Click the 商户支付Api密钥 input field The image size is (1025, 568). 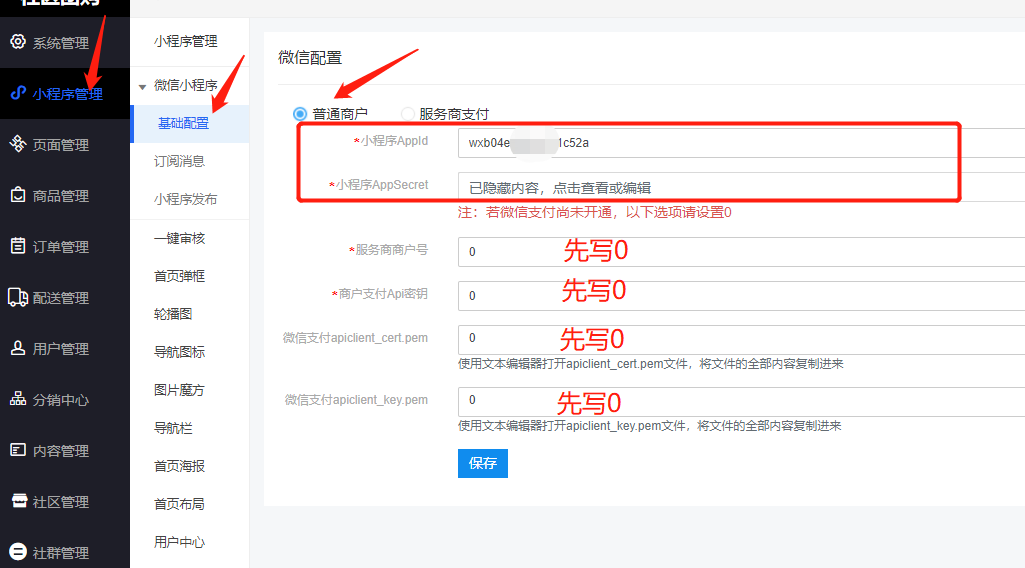pos(741,295)
